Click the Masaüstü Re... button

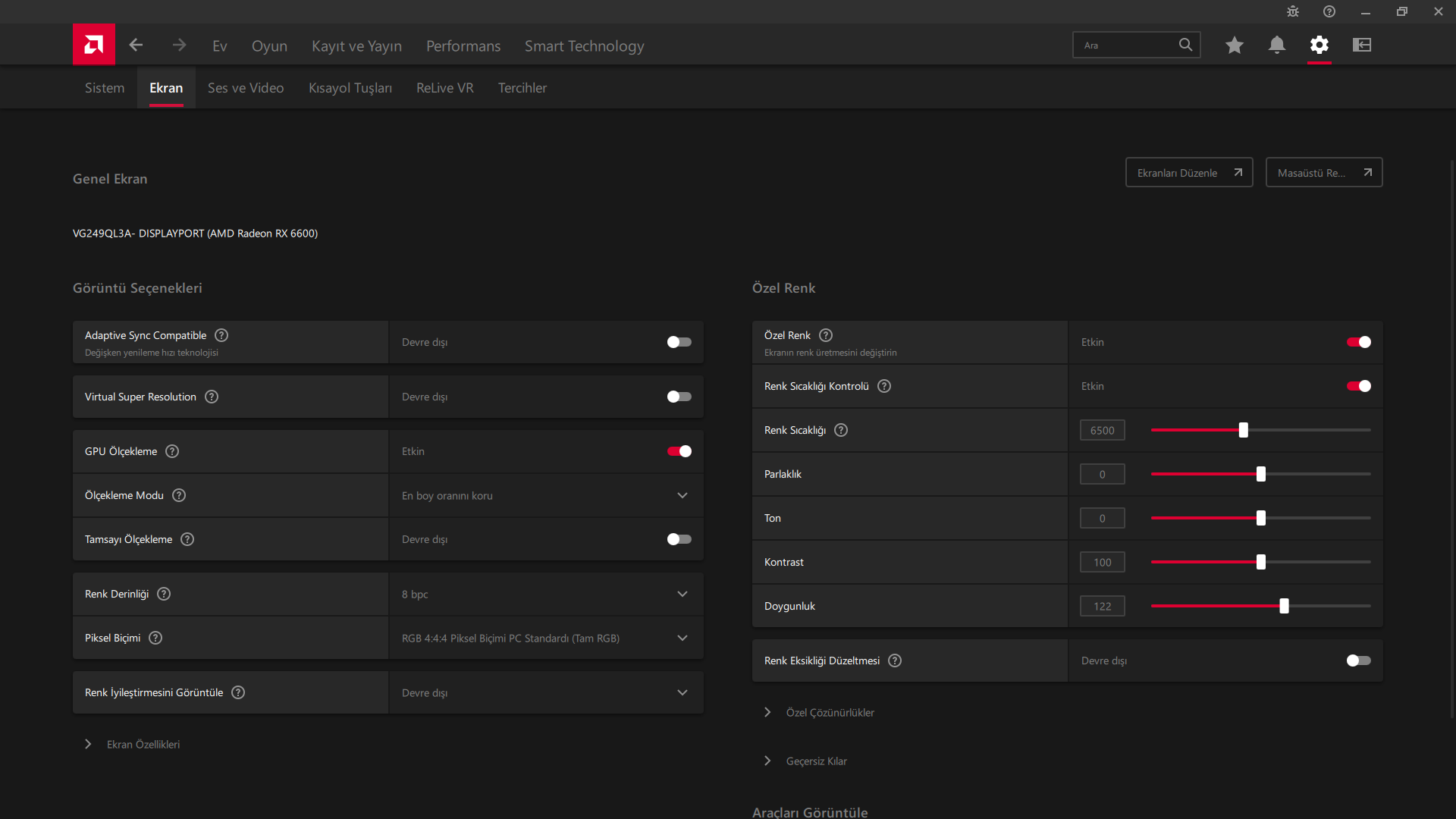pos(1323,172)
